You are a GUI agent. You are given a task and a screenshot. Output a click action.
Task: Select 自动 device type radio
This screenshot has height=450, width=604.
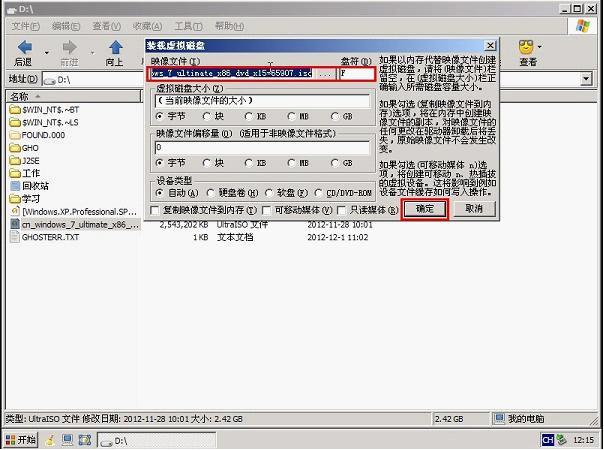[x=159, y=193]
